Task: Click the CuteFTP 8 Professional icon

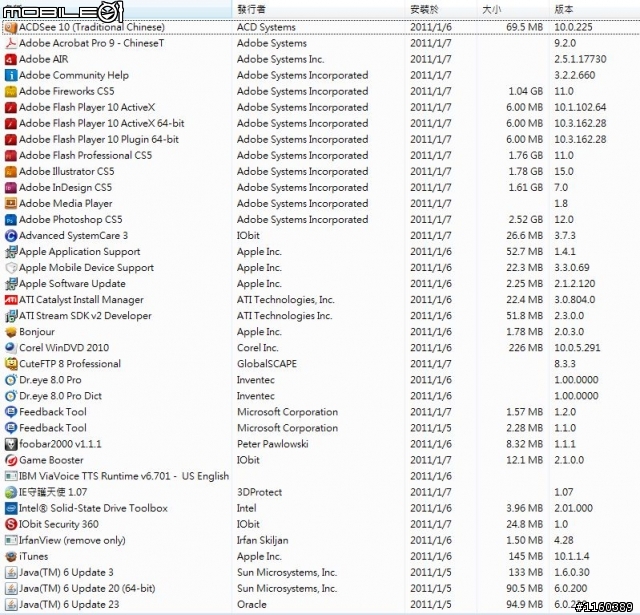Action: pyautogui.click(x=11, y=364)
